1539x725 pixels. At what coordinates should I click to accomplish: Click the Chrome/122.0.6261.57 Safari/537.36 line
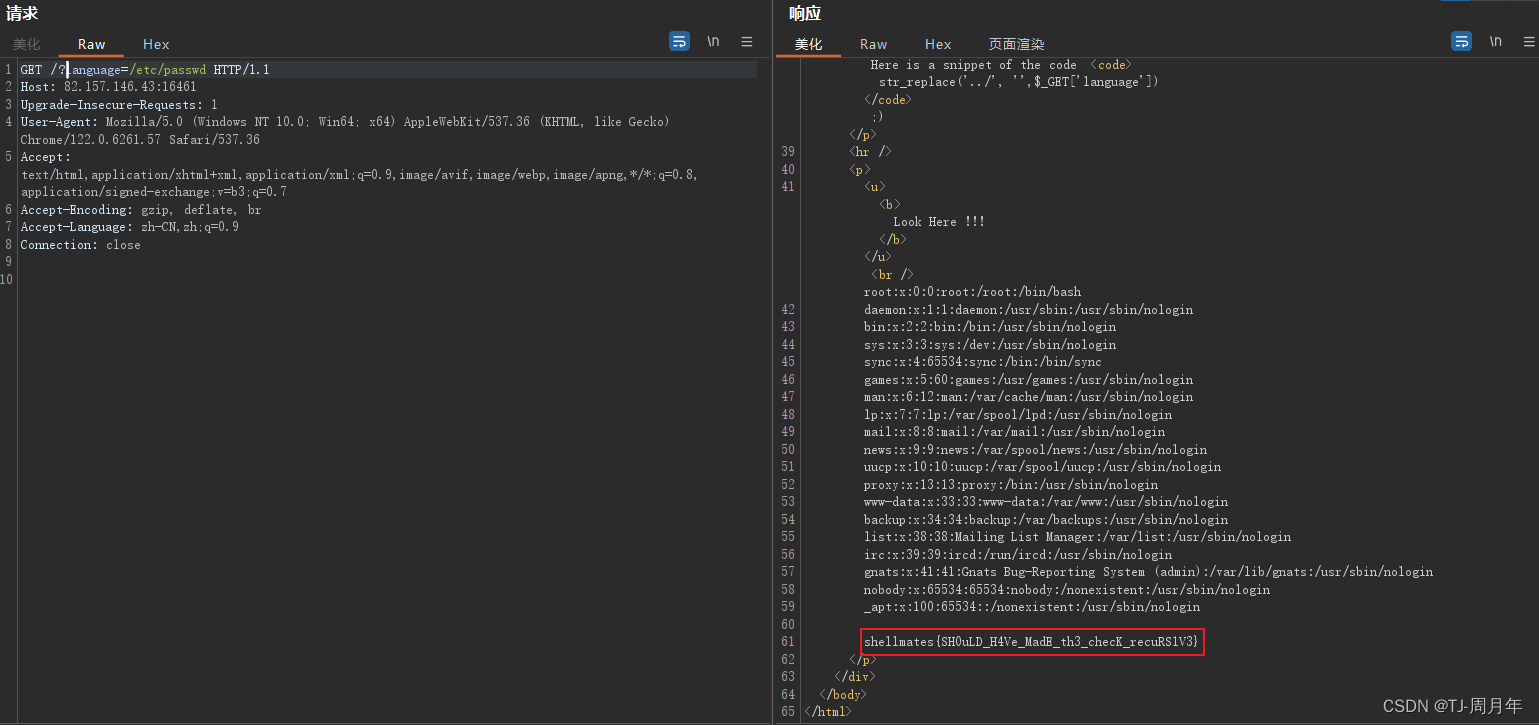(x=140, y=140)
